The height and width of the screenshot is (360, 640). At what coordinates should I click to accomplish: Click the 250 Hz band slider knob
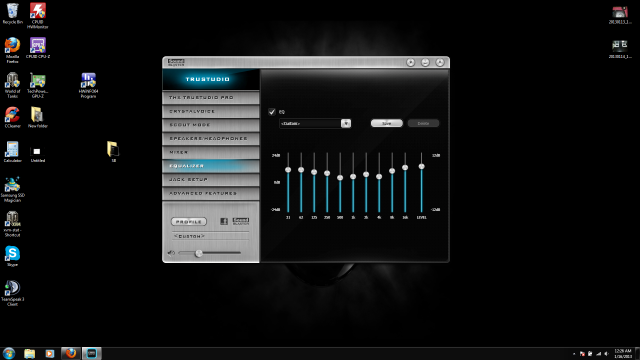327,173
